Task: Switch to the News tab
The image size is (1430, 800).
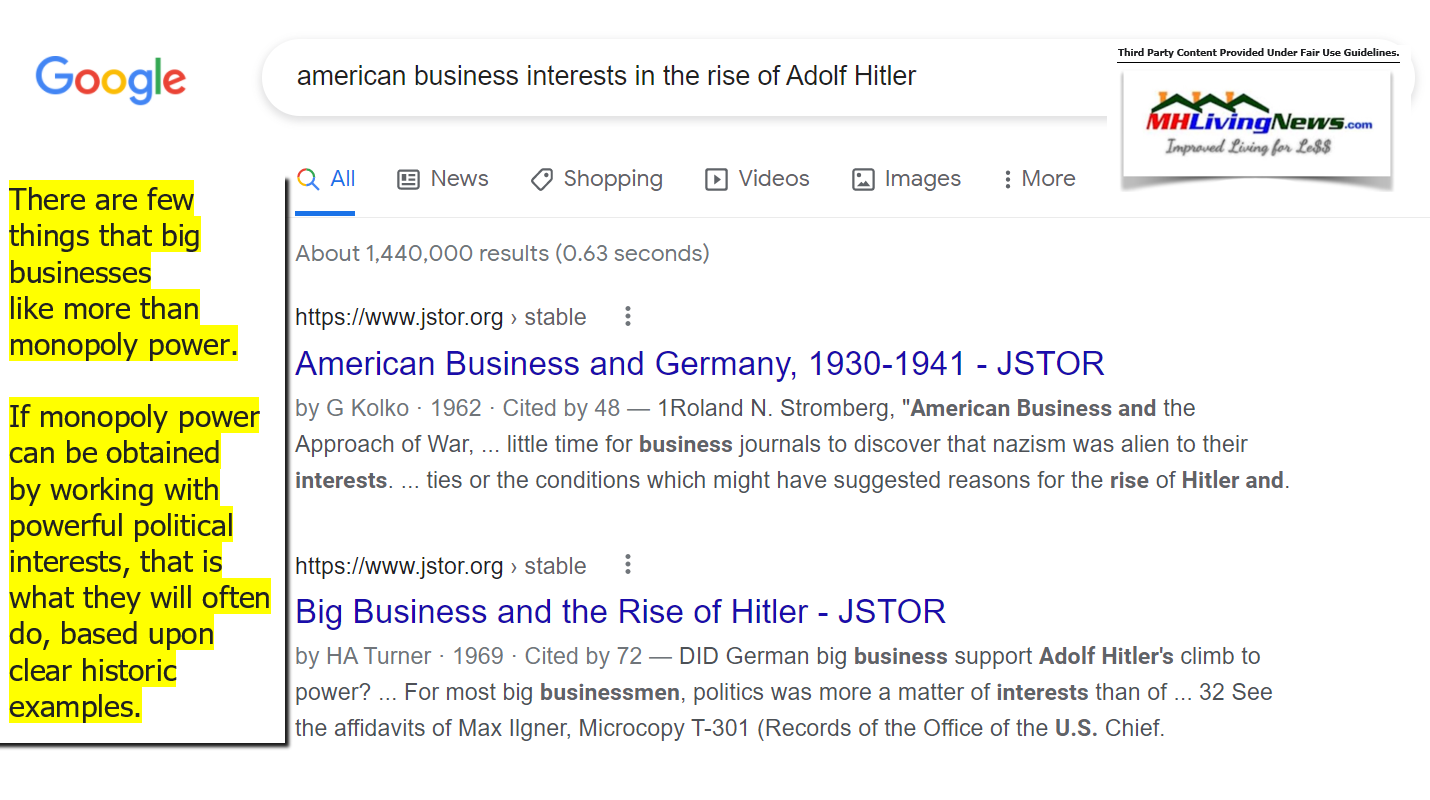Action: tap(459, 179)
